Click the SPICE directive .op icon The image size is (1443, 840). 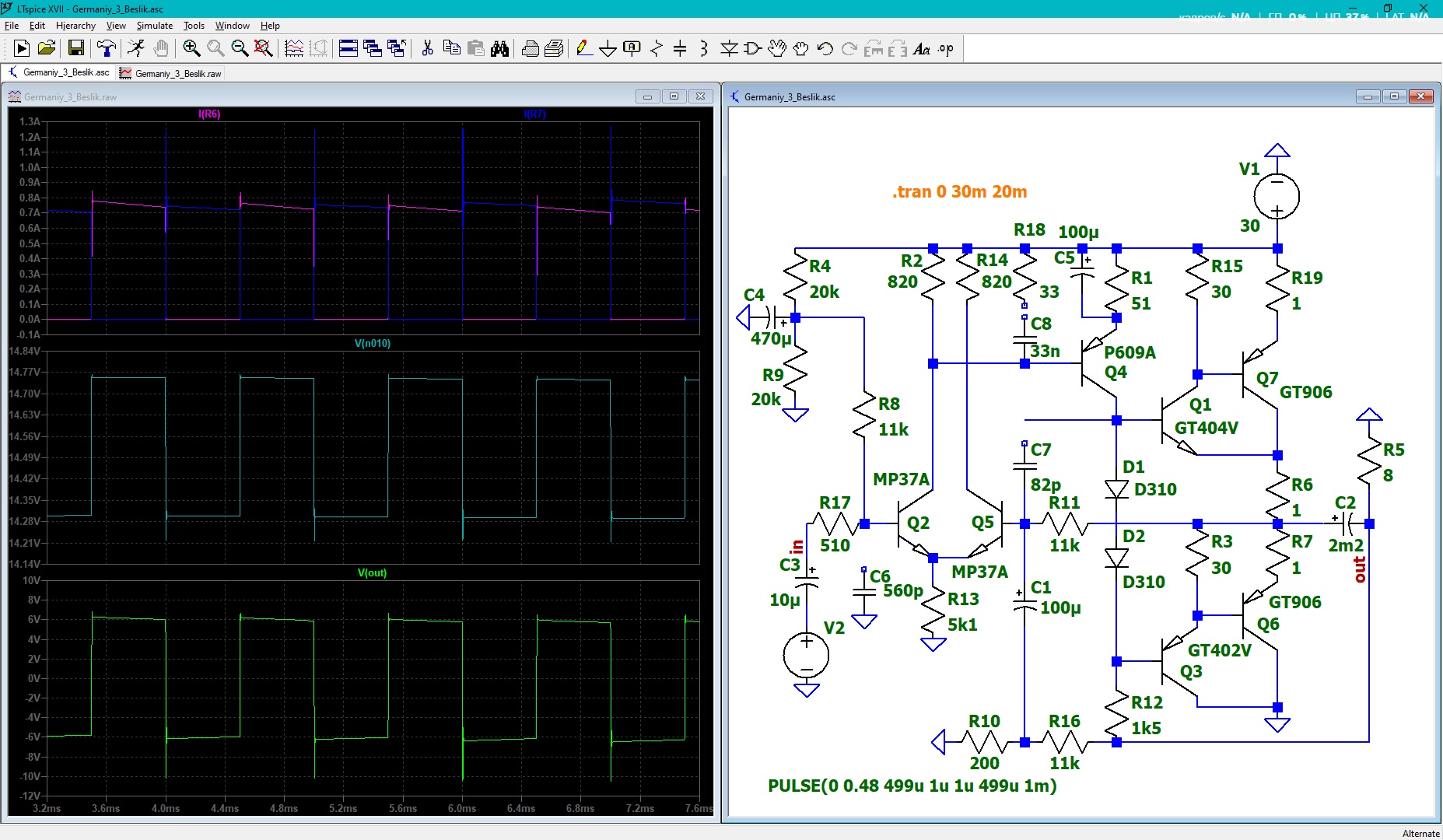point(945,48)
